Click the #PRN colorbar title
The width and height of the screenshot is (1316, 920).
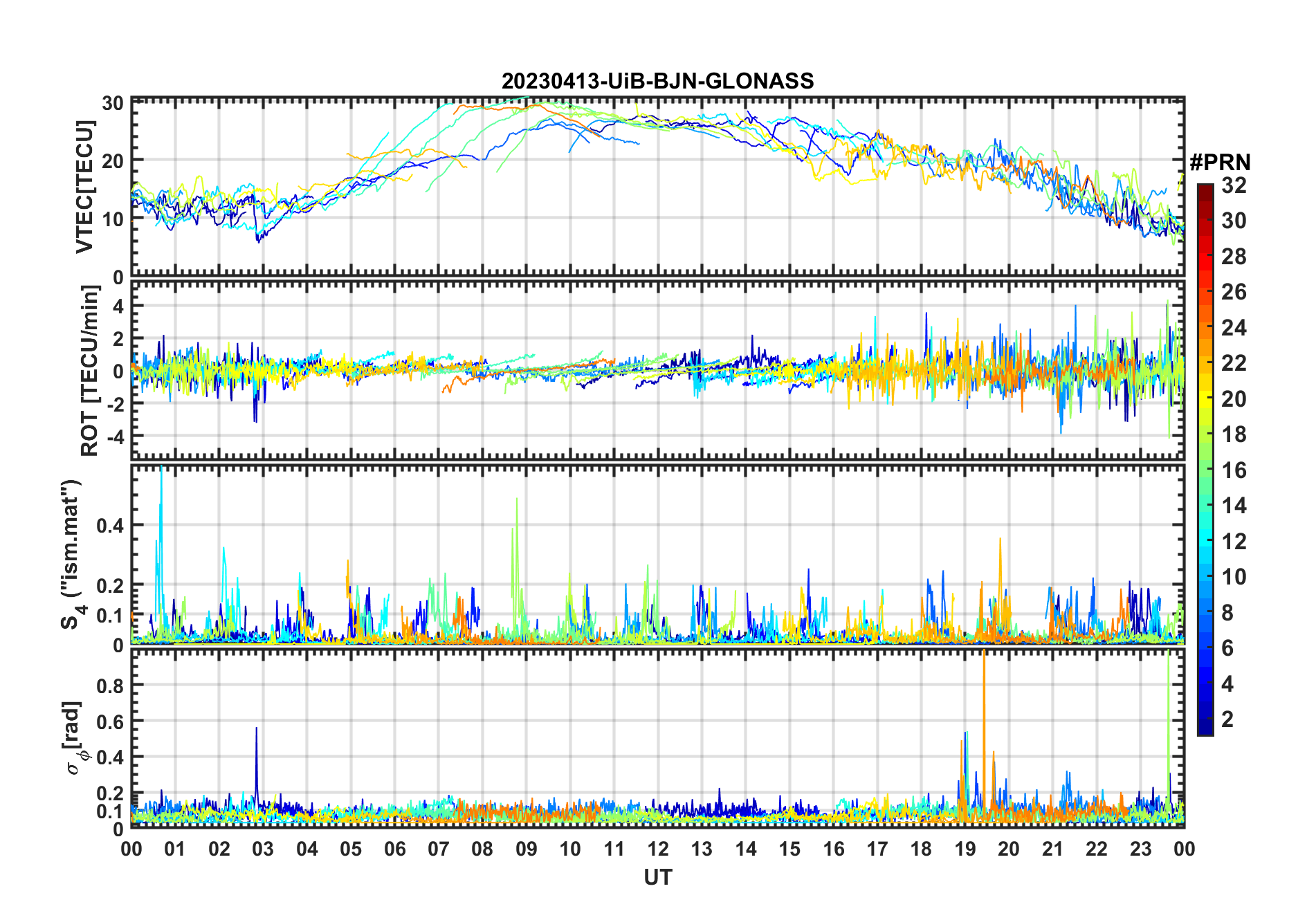1220,163
